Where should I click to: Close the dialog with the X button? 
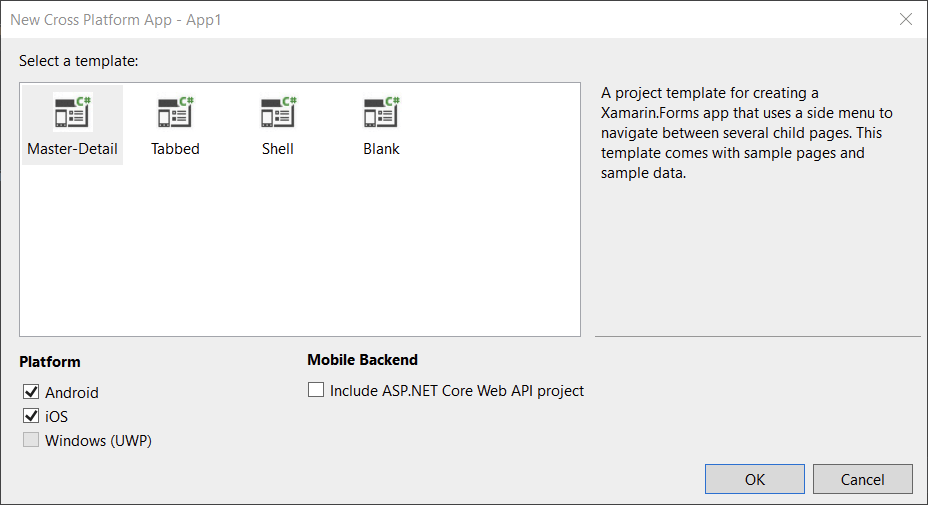[x=906, y=20]
